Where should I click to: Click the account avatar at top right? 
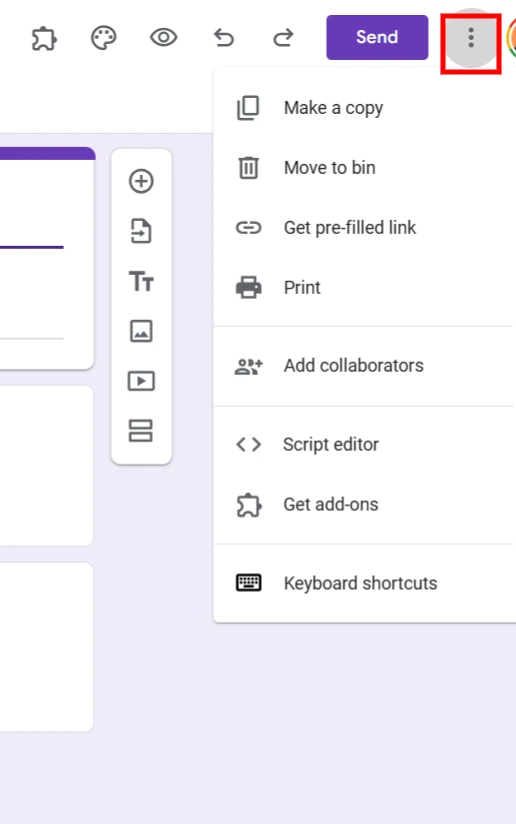tap(511, 38)
